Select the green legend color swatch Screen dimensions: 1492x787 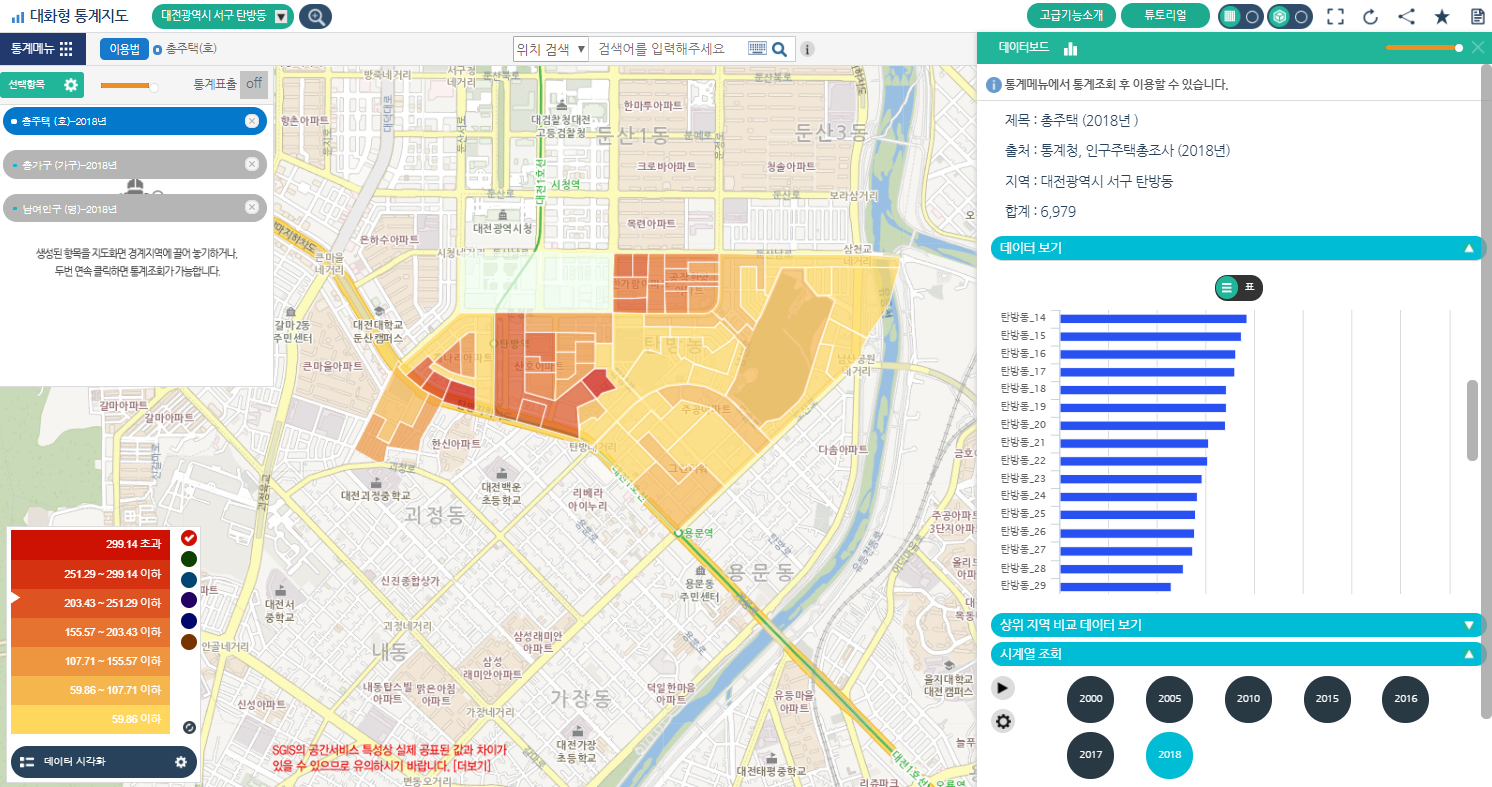click(188, 559)
